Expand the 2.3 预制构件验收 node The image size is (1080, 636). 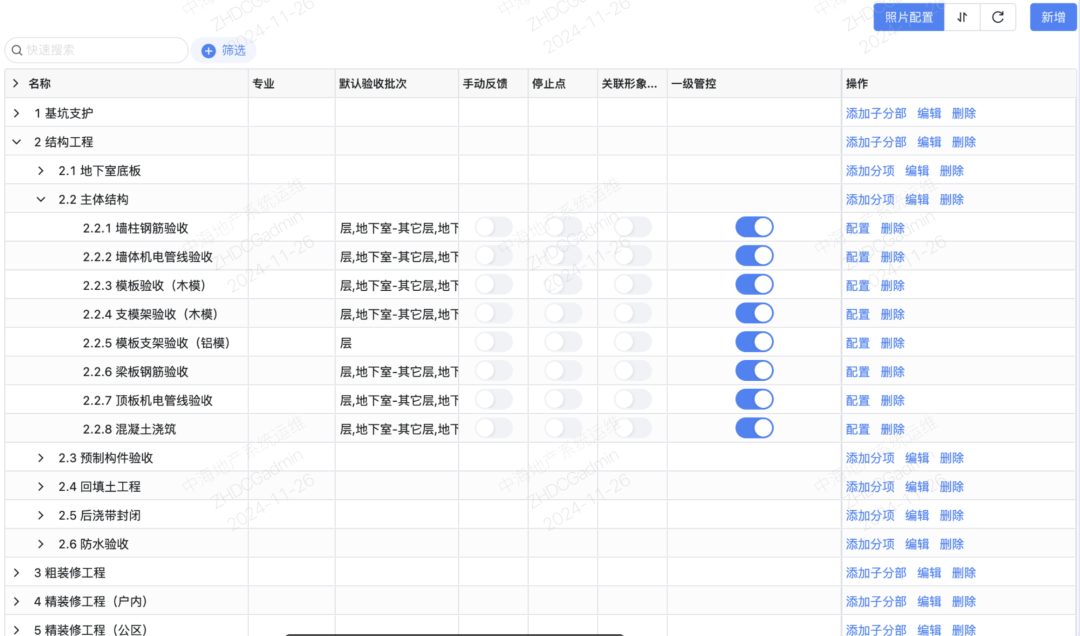pyautogui.click(x=42, y=457)
